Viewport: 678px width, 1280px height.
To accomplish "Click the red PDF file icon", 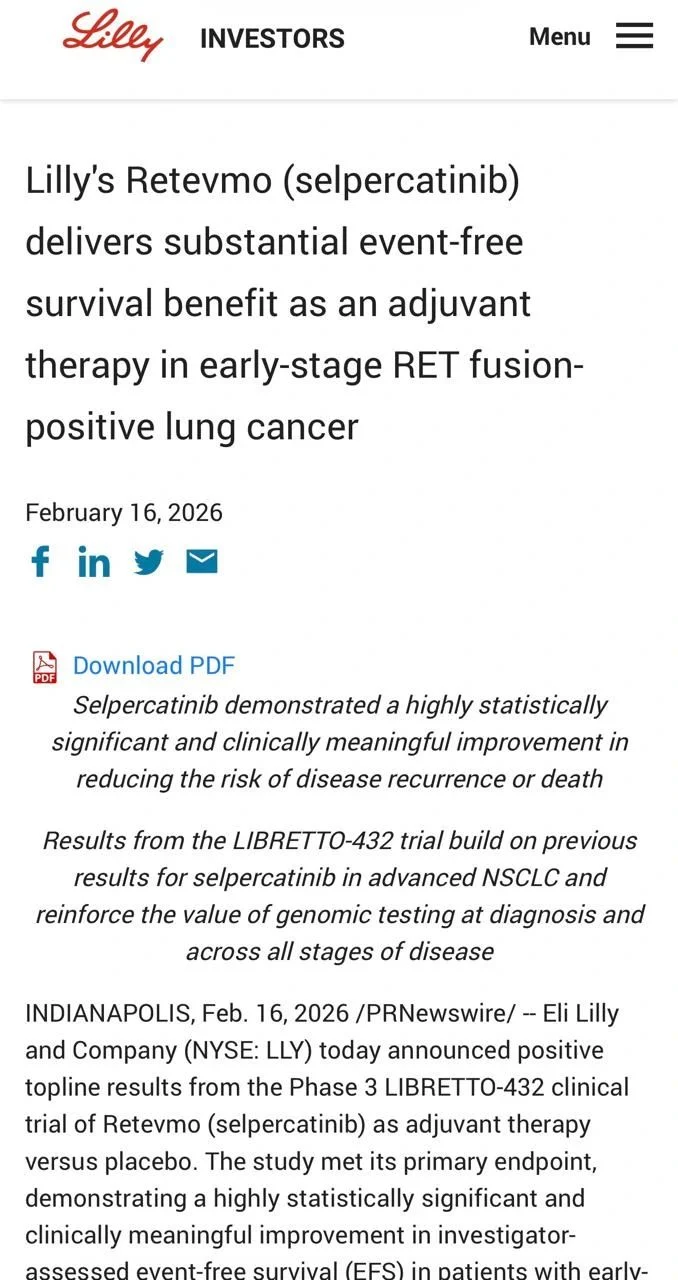I will point(45,666).
